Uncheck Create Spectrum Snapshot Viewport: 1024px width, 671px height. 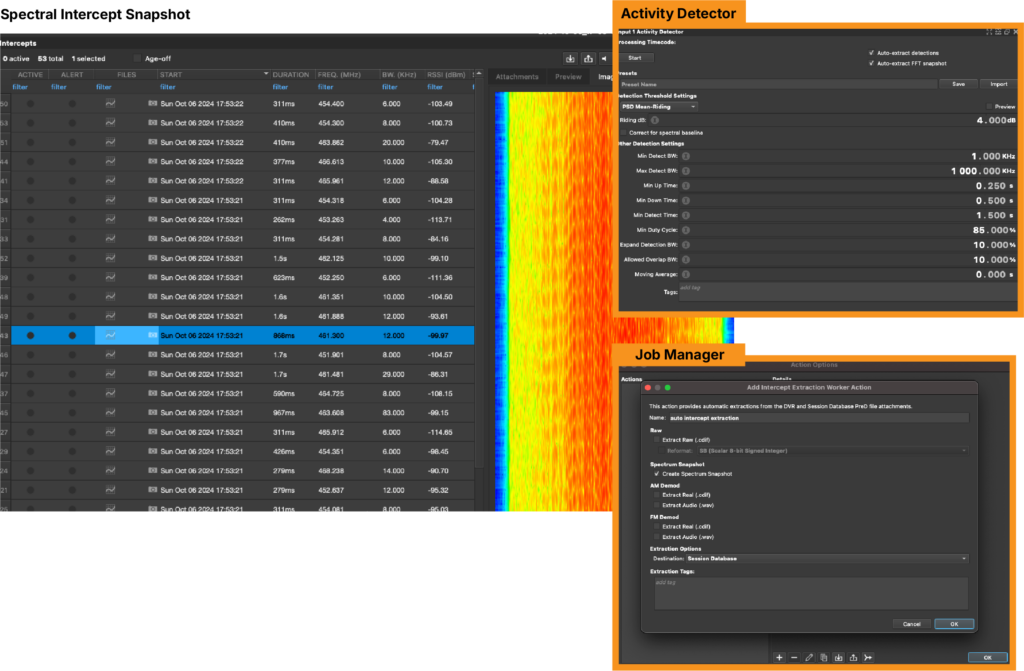click(656, 474)
